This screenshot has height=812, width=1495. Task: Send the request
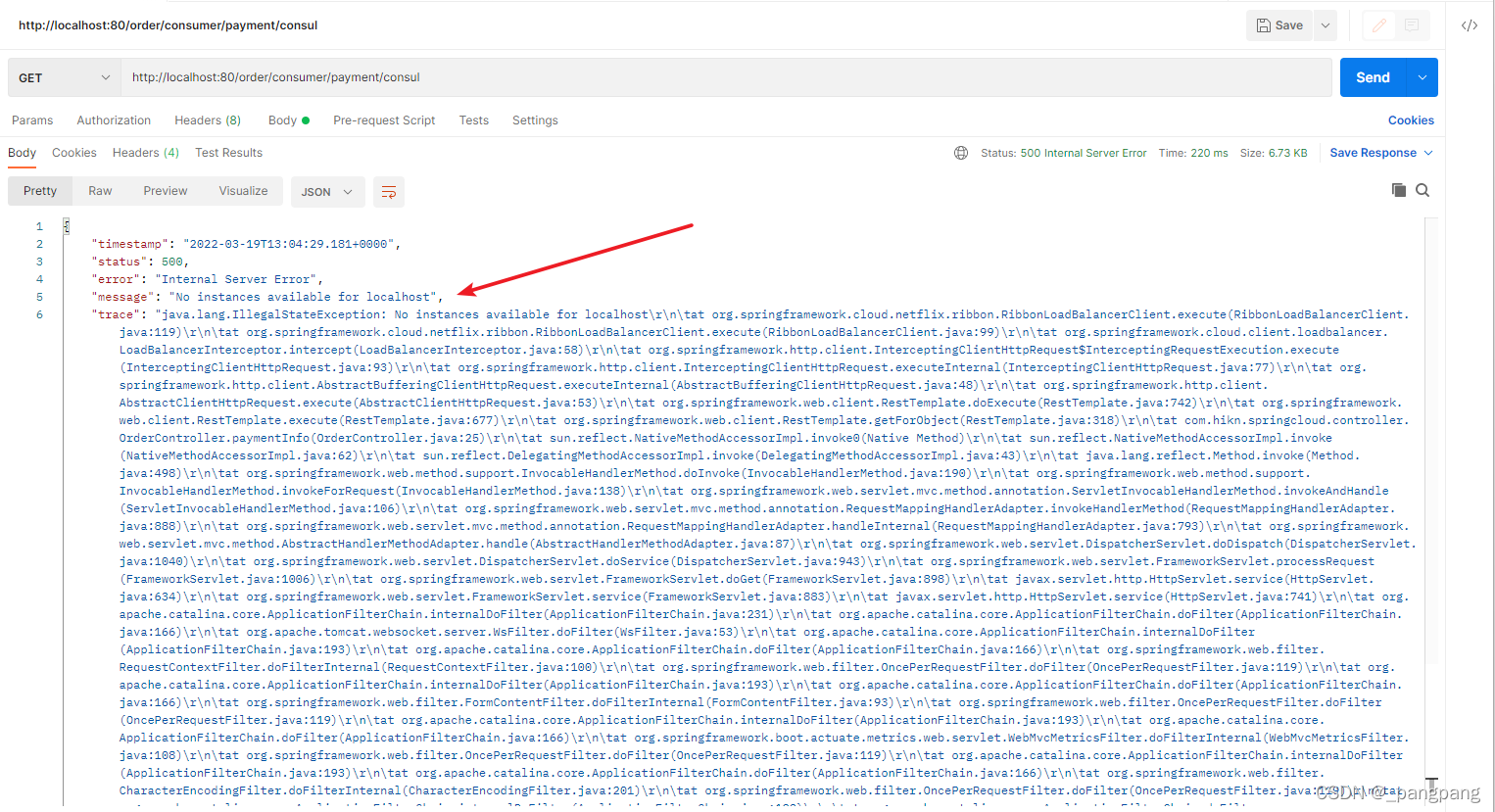click(x=1373, y=77)
